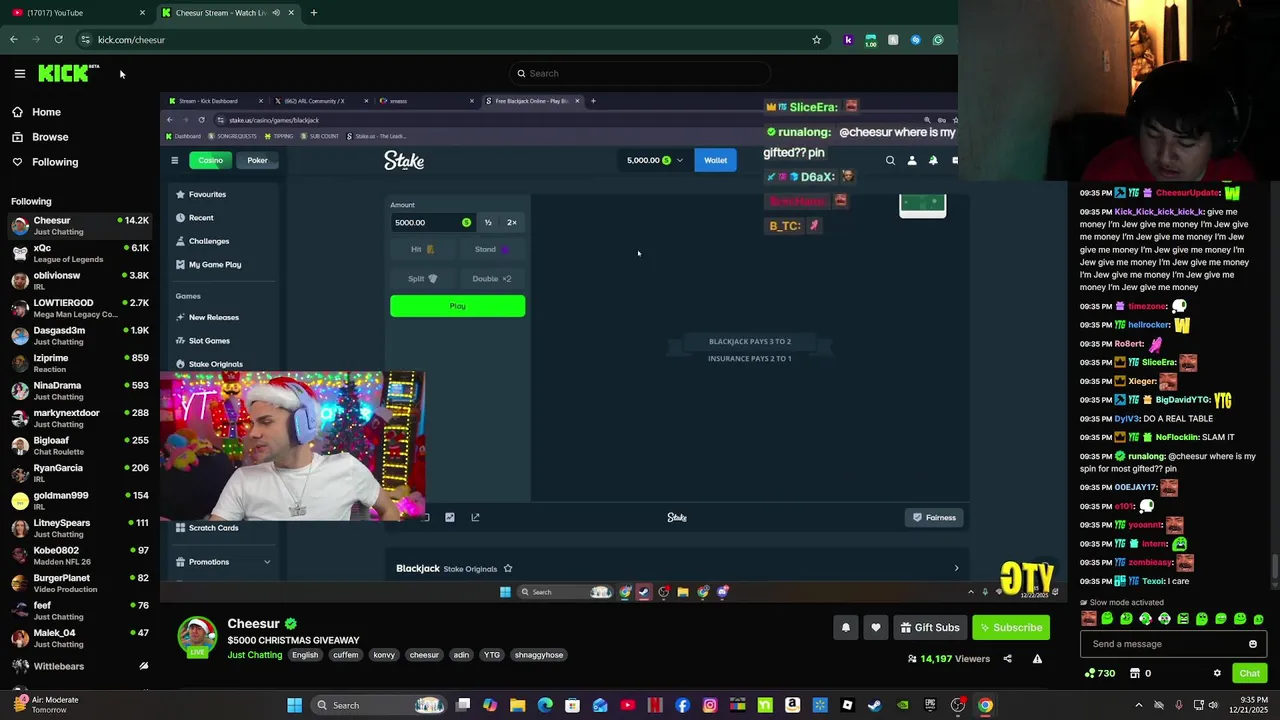Select the Cheesur Stream browser tab
This screenshot has height=720, width=1280.
pos(228,13)
